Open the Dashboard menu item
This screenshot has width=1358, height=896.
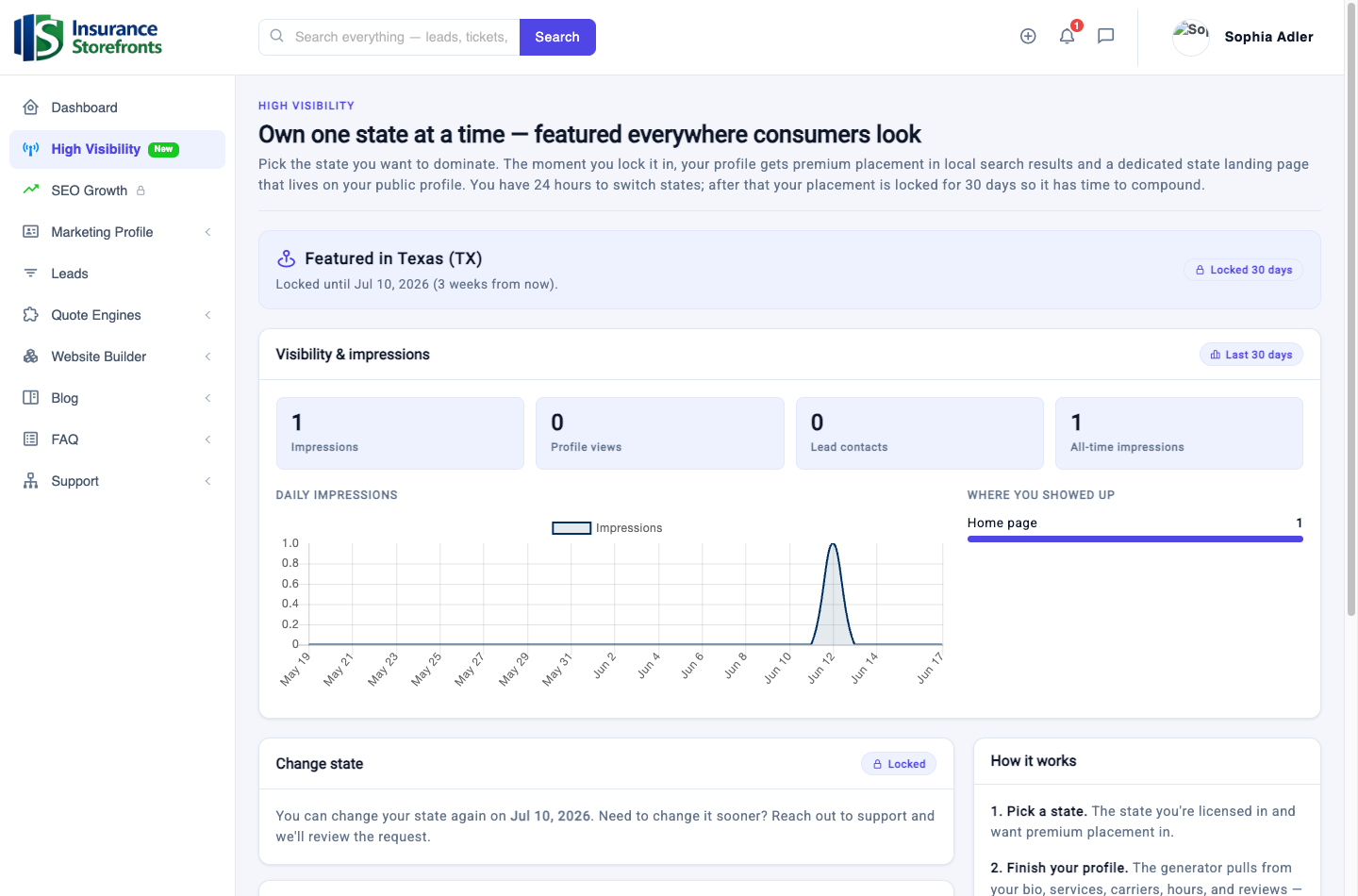click(x=117, y=108)
